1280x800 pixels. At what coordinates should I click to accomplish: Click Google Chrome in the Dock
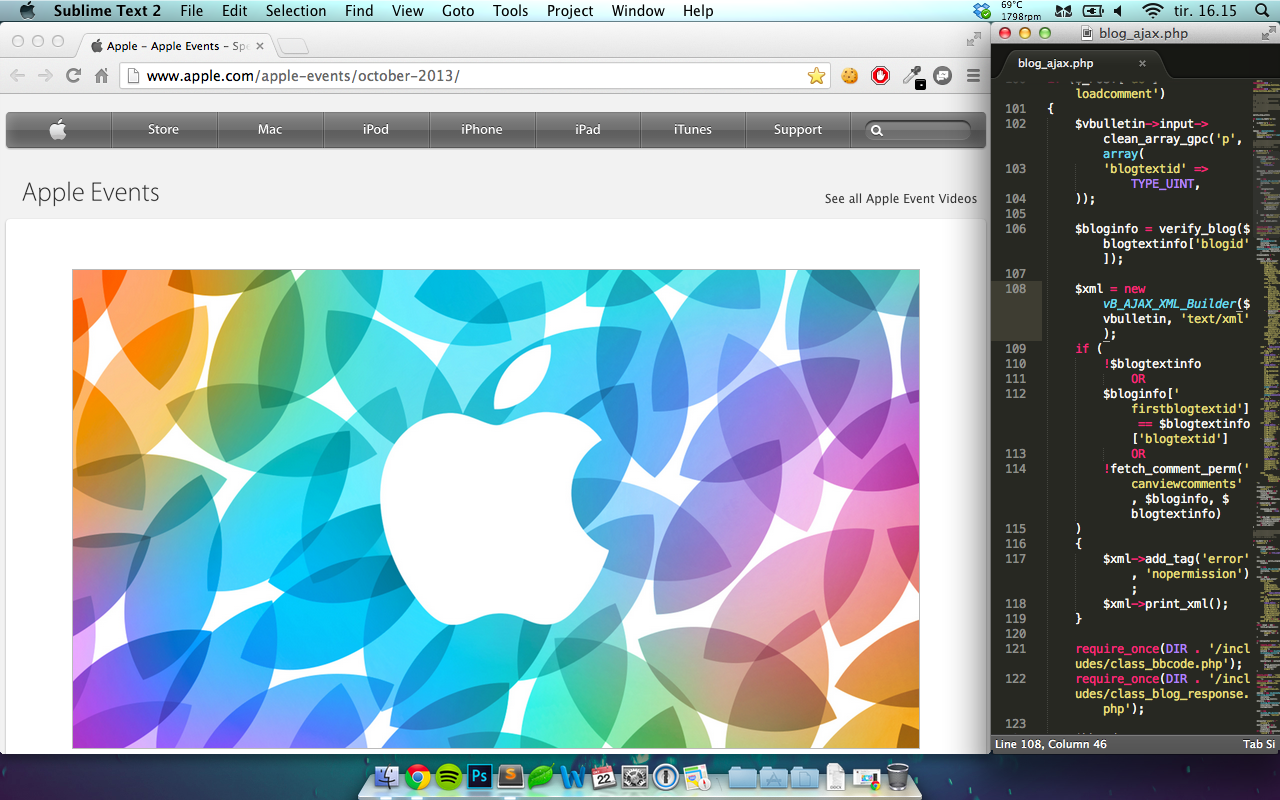coord(418,776)
